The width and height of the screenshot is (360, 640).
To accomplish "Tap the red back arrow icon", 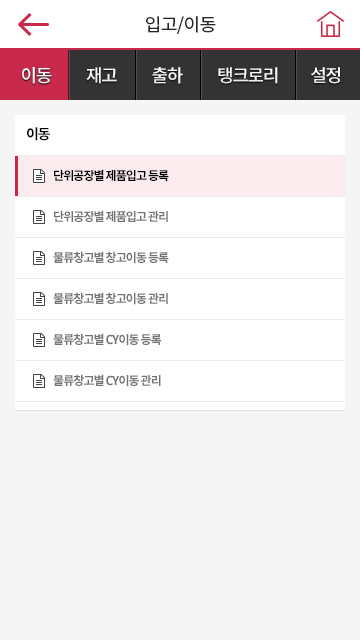I will [x=33, y=24].
